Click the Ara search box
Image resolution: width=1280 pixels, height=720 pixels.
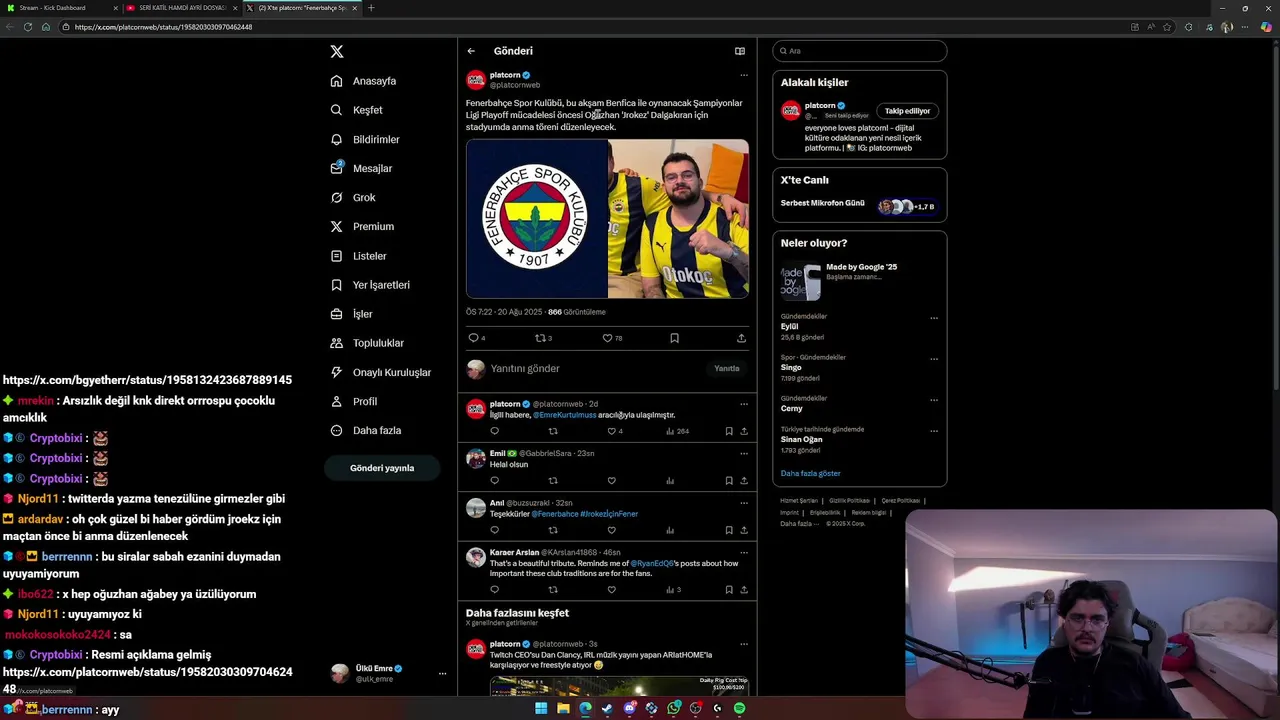(x=860, y=51)
